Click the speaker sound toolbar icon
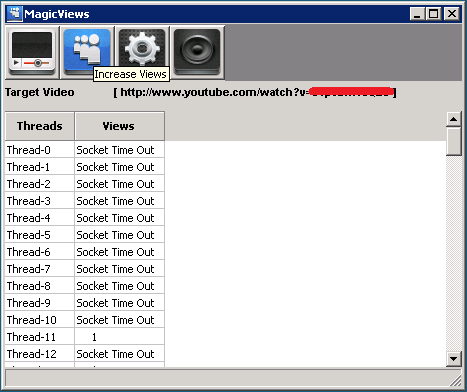This screenshot has height=392, width=467. [197, 52]
